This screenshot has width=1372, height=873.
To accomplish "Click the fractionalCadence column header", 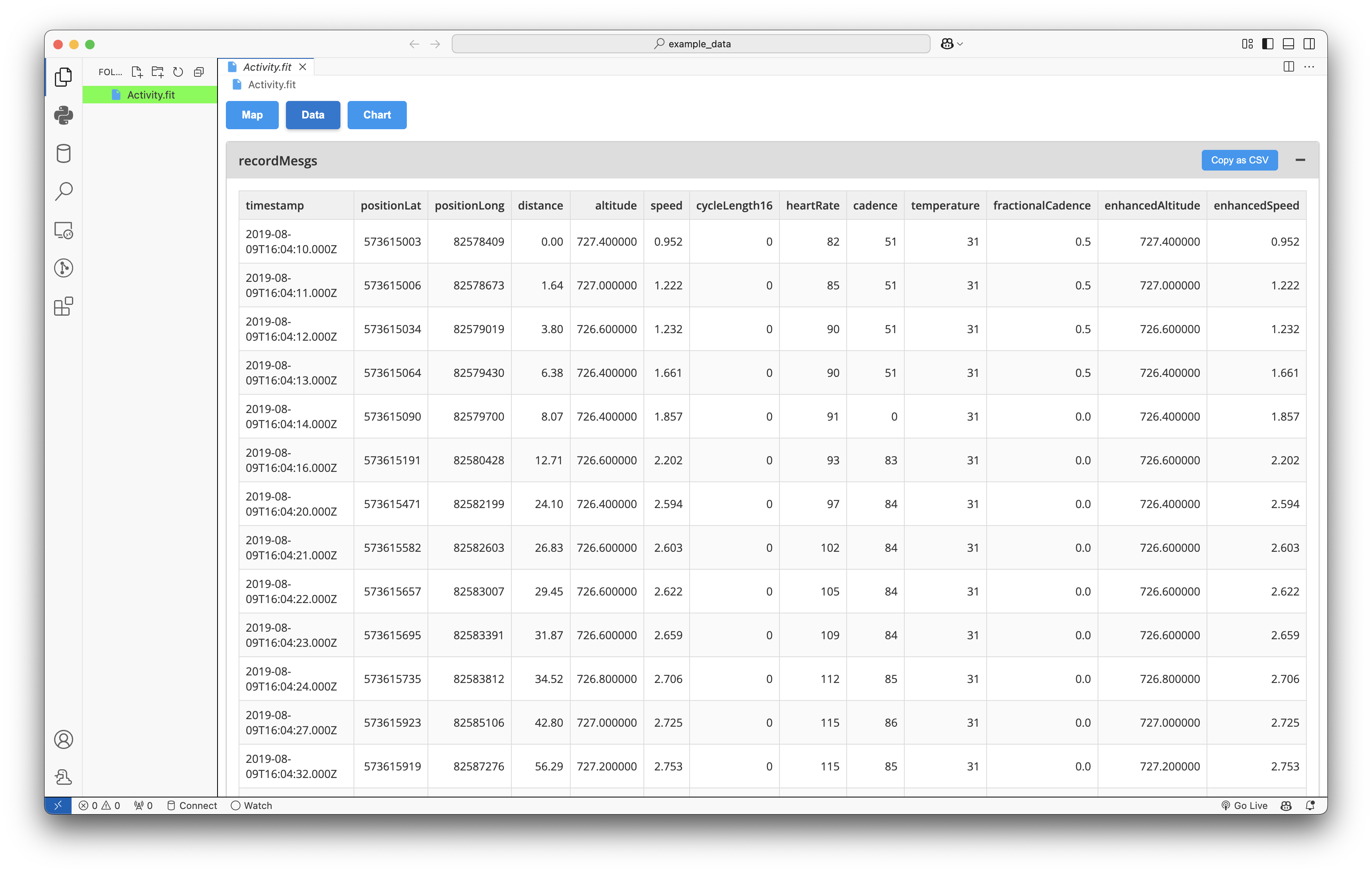I will tap(1042, 205).
